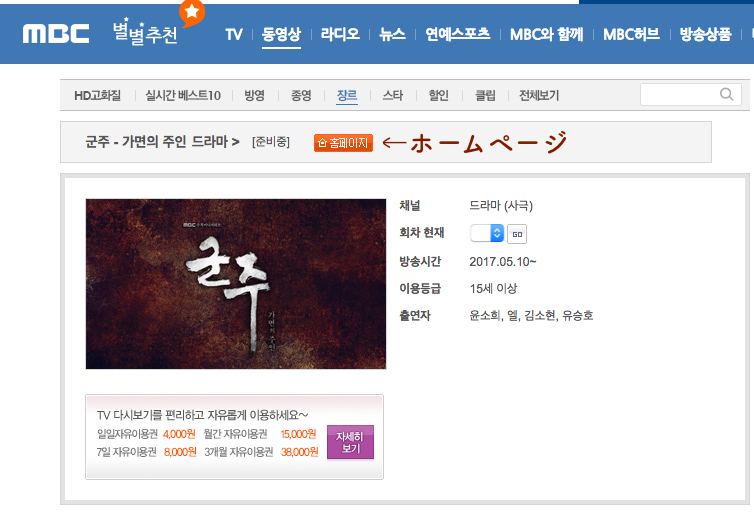Screen dimensions: 754x516
Task: Click the cast list 윤소희, 엘, 김소현, 유승호
Action: 531,315
